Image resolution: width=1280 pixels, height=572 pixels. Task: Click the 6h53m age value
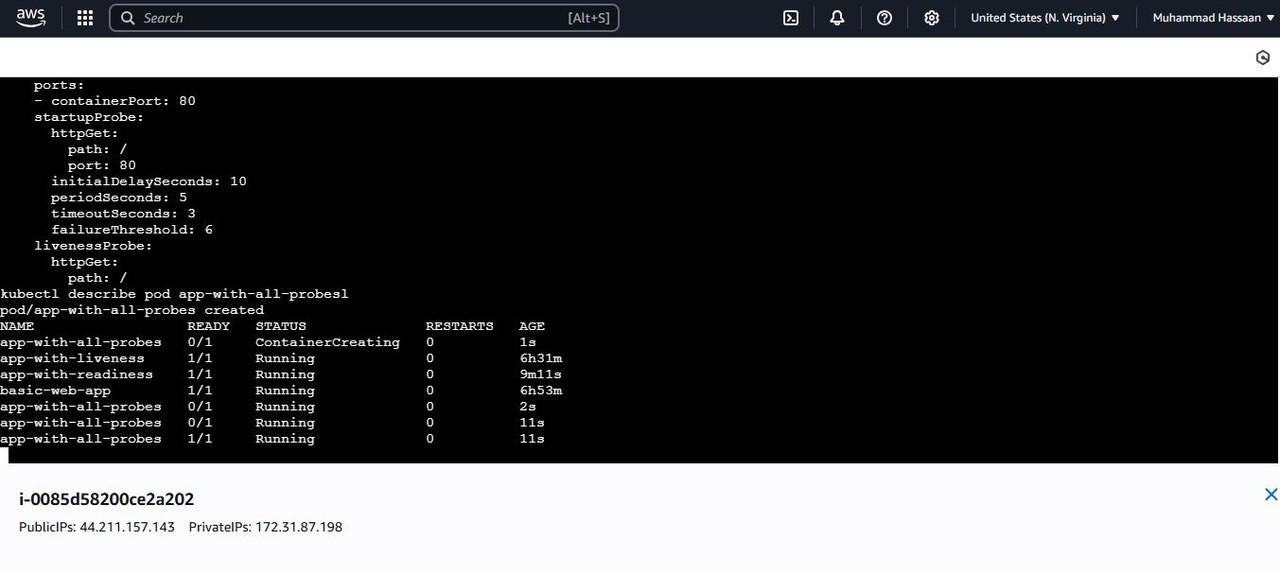[541, 390]
